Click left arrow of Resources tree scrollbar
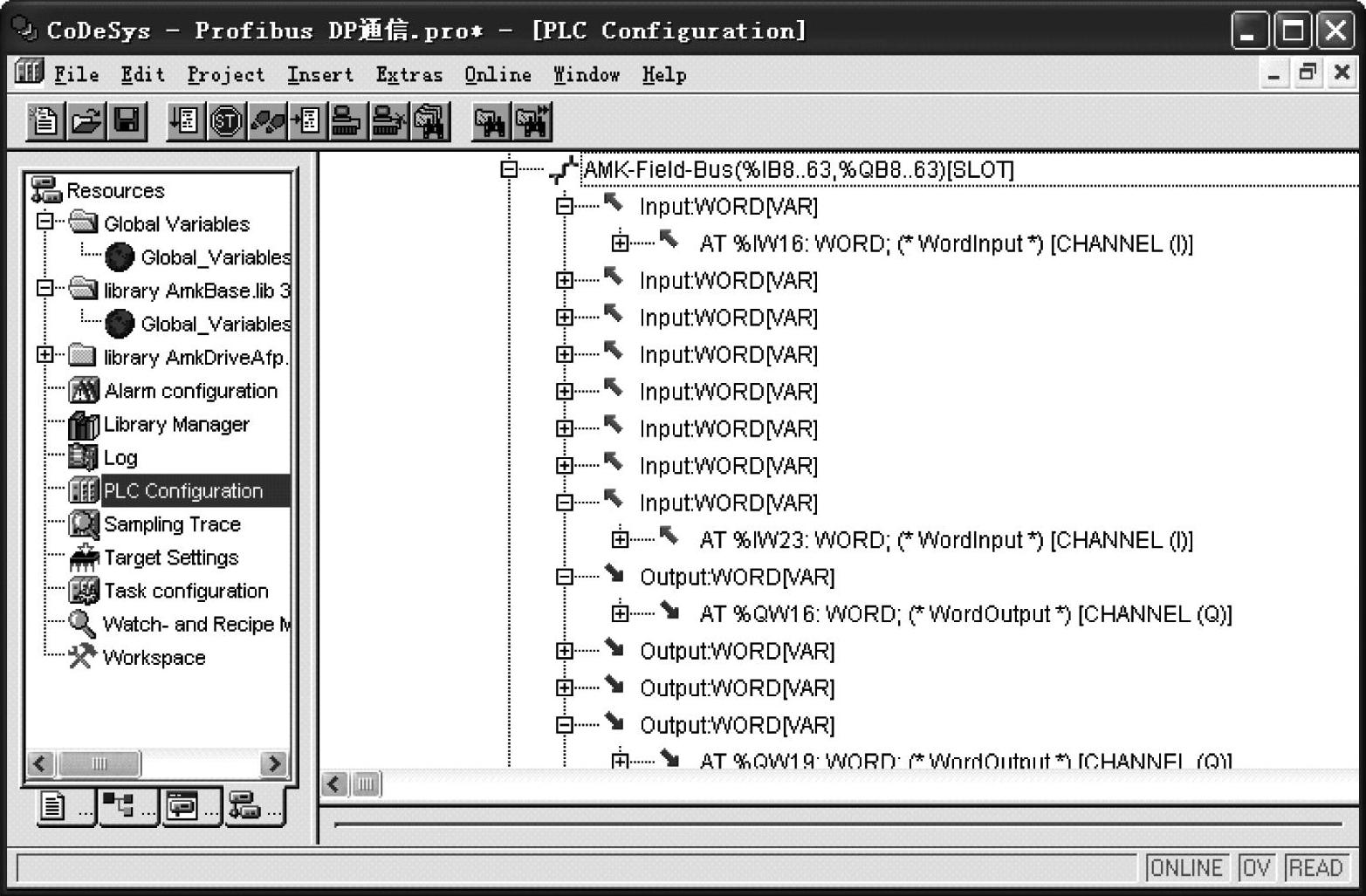 (x=41, y=764)
